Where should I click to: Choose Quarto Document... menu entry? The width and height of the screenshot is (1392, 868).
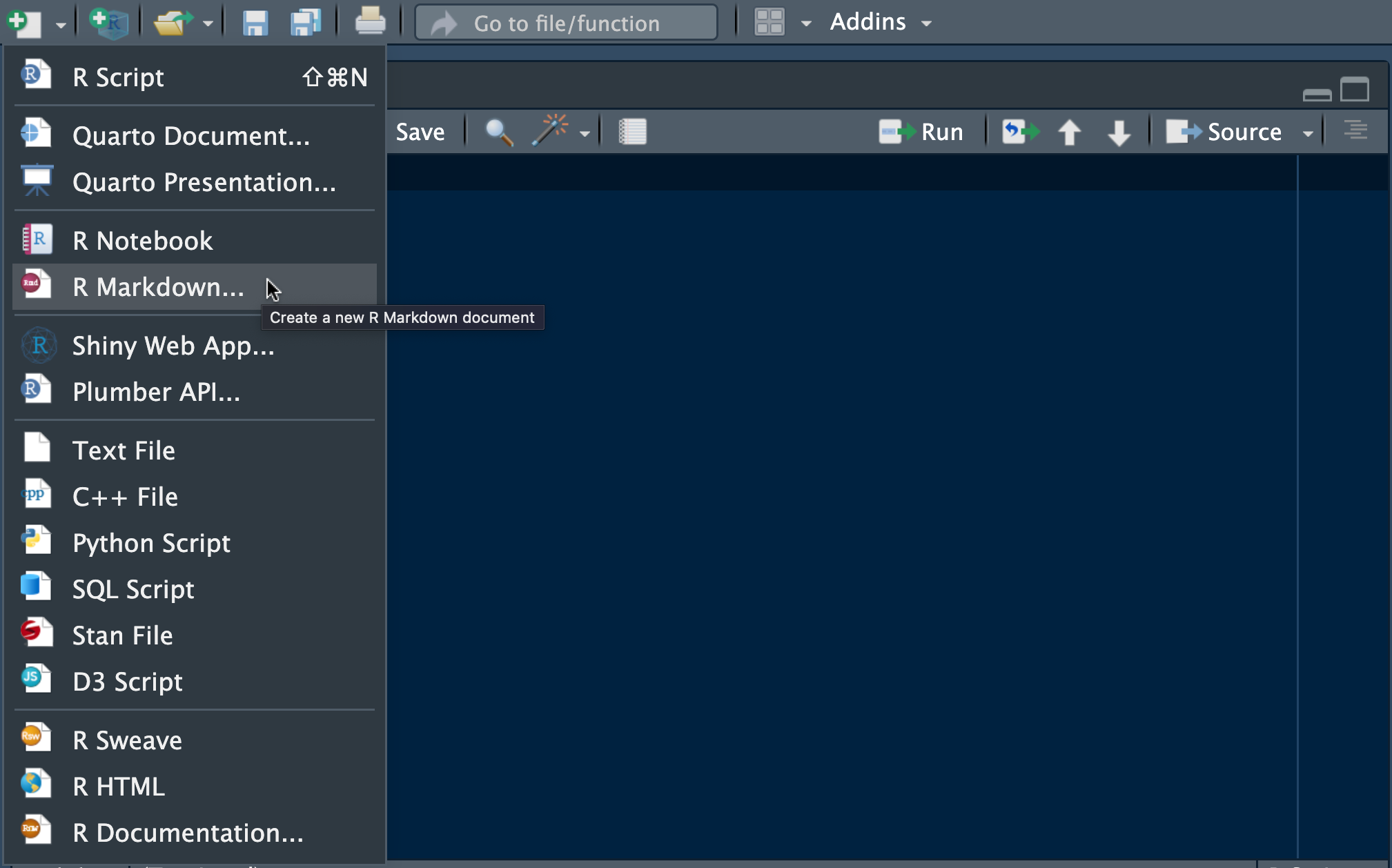(190, 136)
